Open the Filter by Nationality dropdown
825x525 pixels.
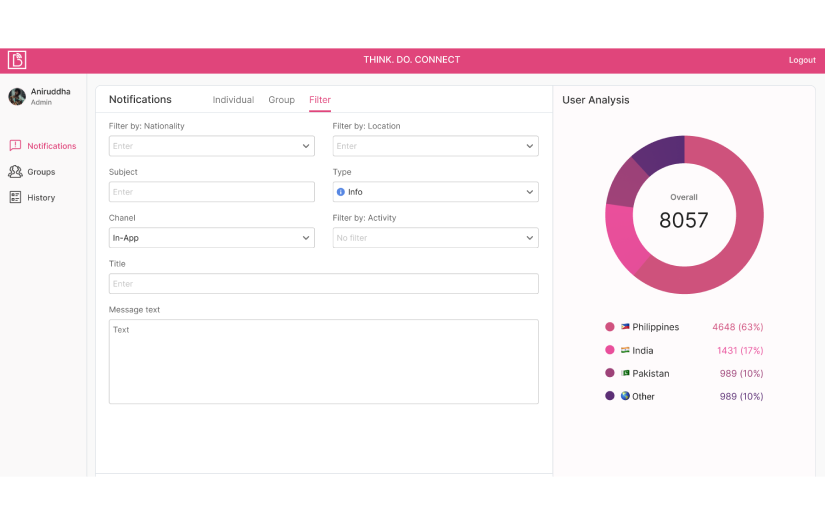(212, 146)
